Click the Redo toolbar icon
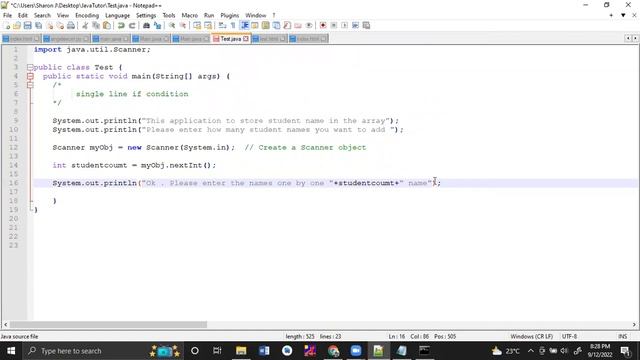Screen dimensions: 640x360 click(x=132, y=25)
